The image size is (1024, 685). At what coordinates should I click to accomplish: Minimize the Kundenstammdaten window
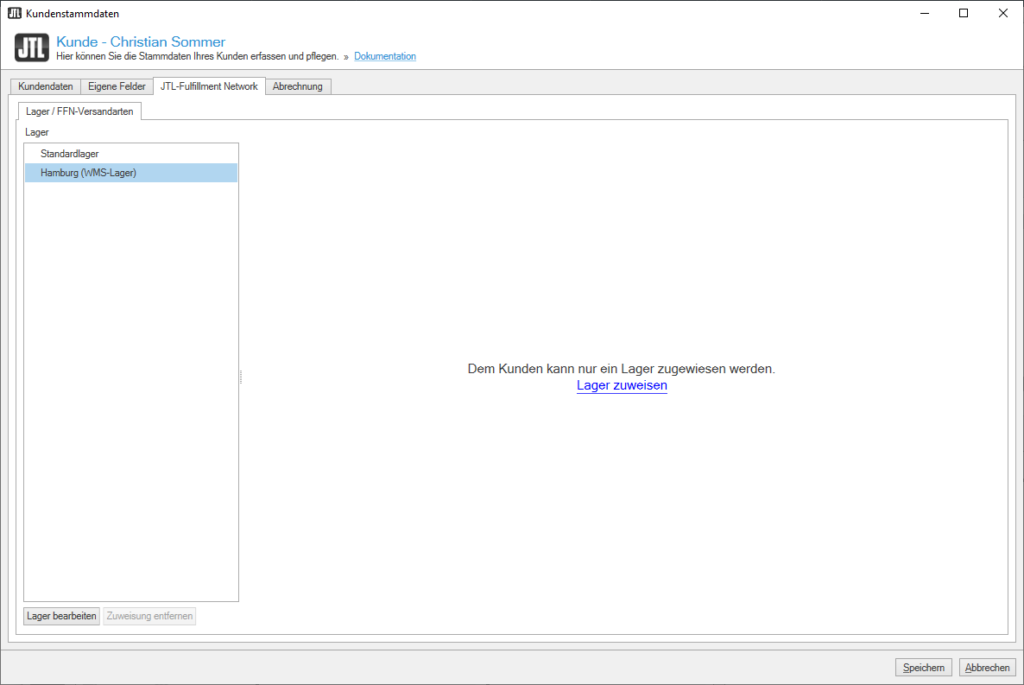pos(917,13)
